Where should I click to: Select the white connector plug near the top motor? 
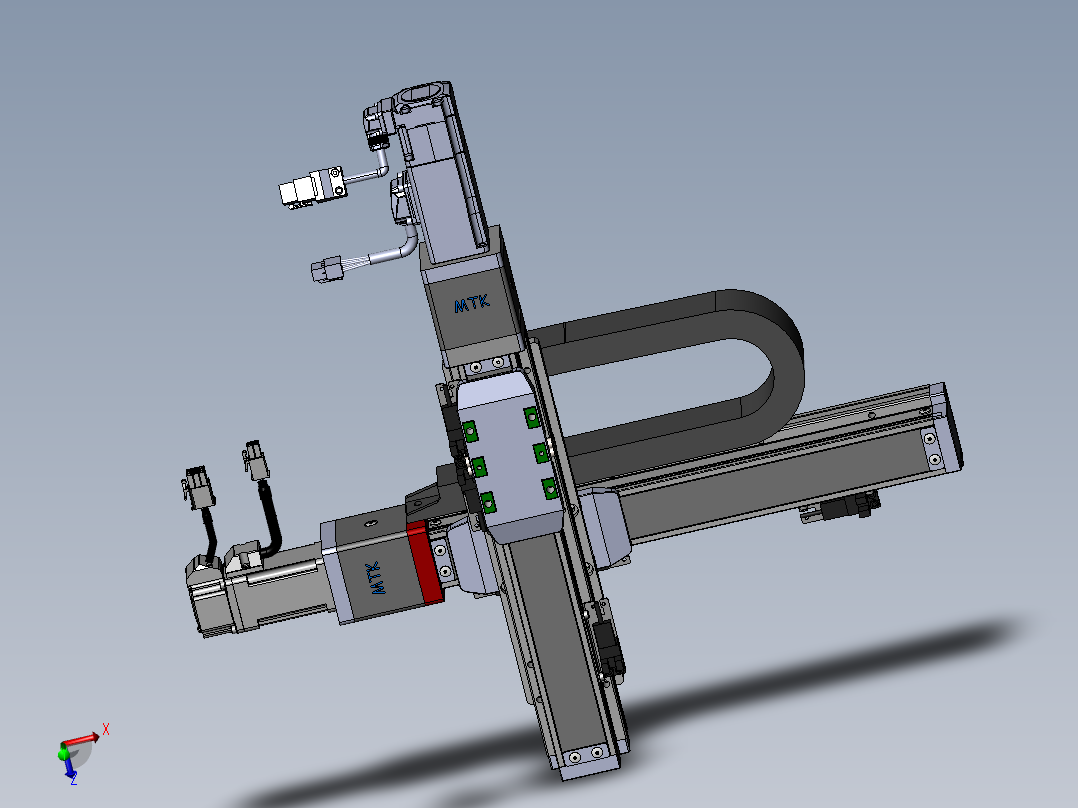311,188
